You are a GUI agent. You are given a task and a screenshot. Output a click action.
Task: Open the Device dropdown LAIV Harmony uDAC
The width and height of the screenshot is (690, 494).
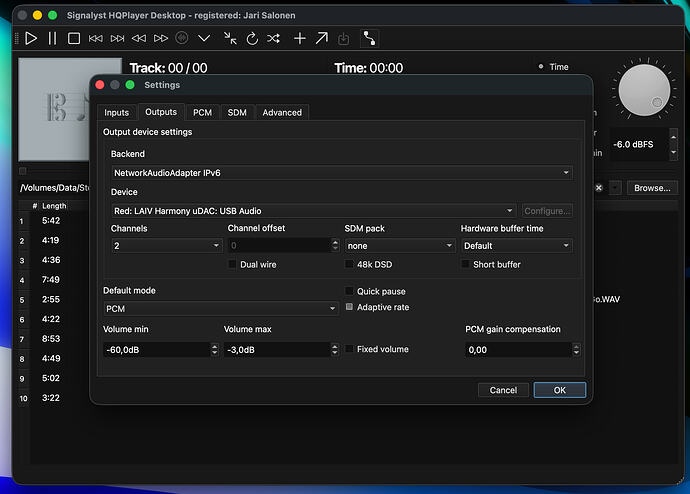coord(314,211)
